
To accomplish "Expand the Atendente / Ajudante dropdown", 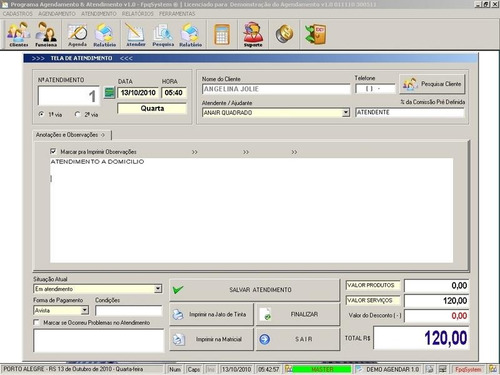I will pyautogui.click(x=346, y=113).
